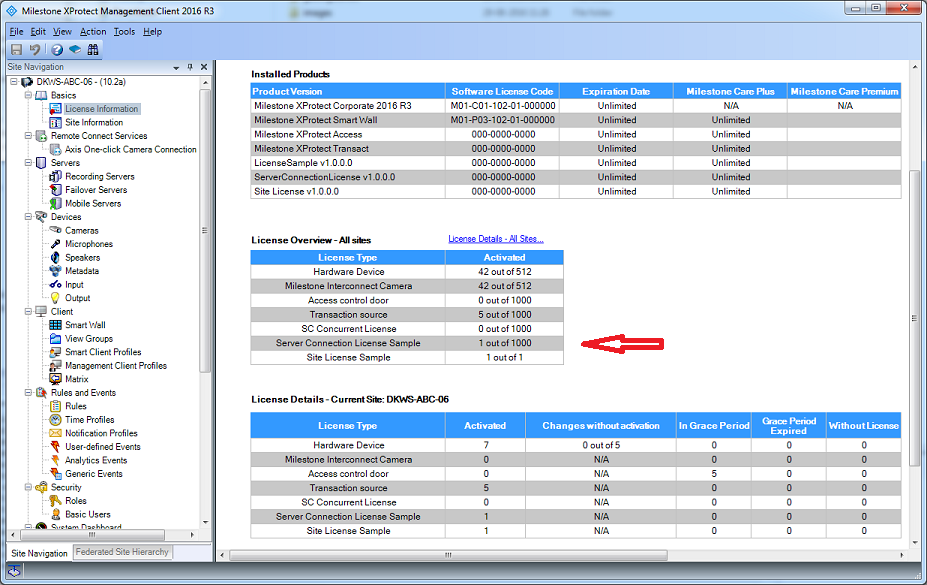Collapse the Rules and Events node

click(x=28, y=393)
